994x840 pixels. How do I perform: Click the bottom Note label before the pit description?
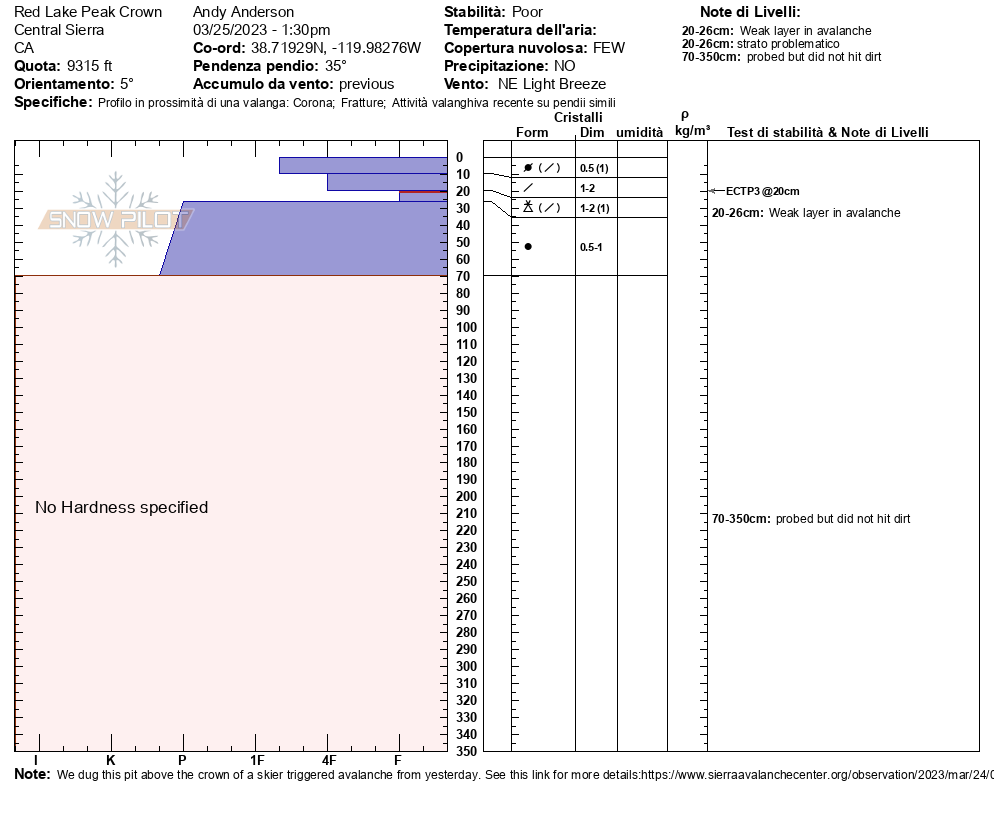click(x=32, y=774)
